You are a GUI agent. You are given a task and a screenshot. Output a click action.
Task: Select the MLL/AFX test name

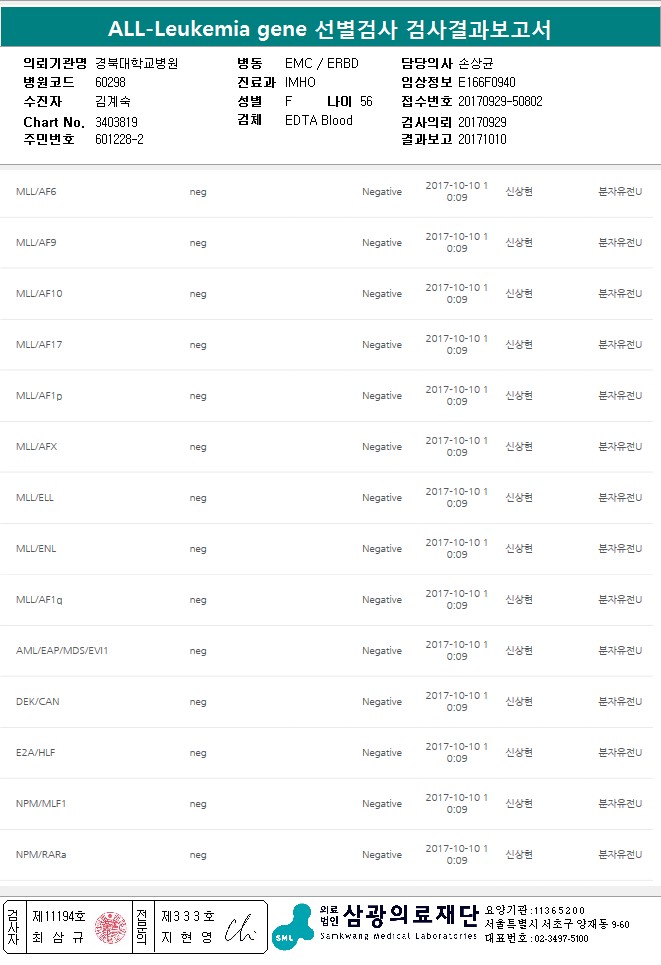point(36,447)
